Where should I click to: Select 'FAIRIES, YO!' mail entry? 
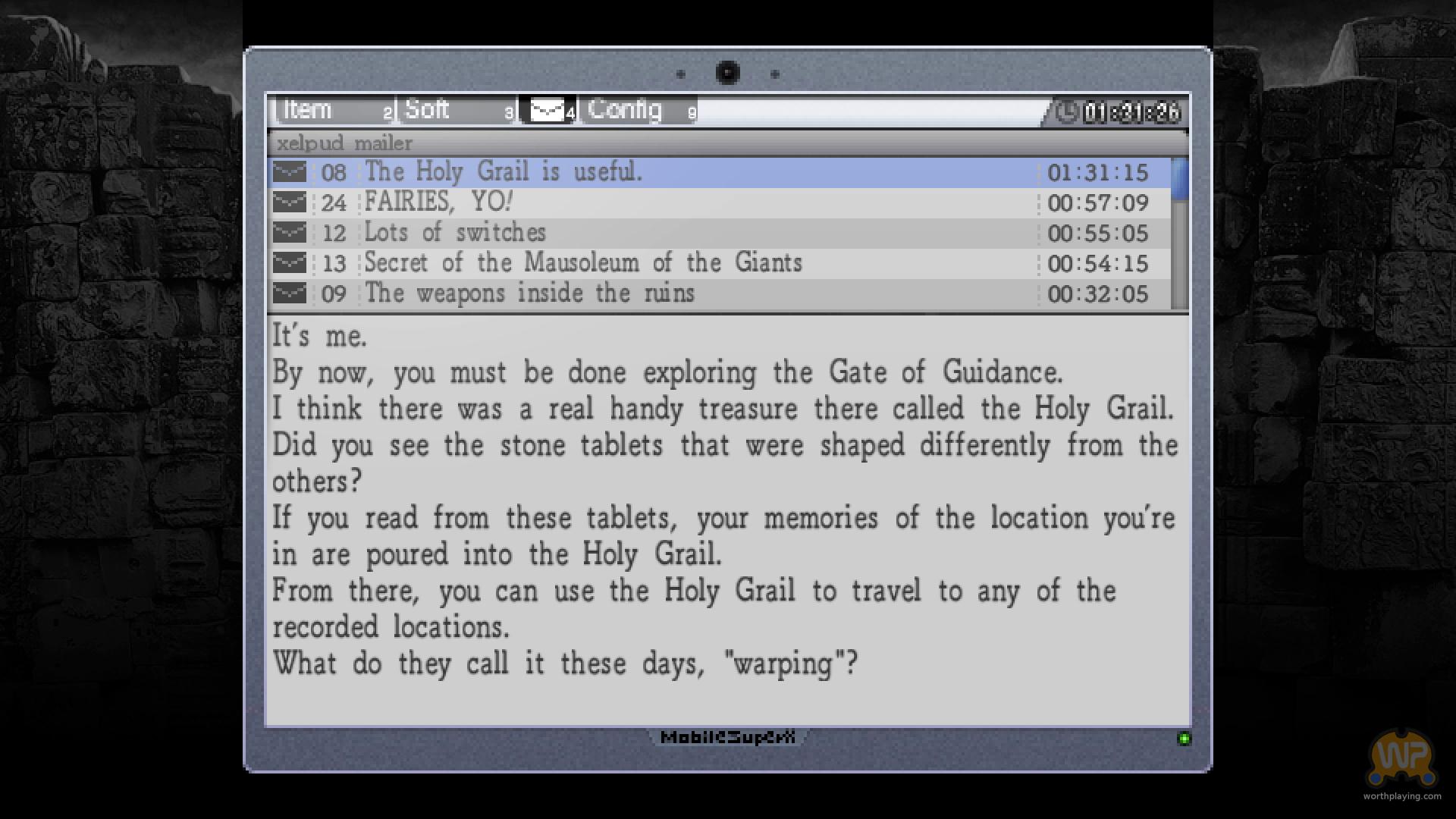click(438, 202)
